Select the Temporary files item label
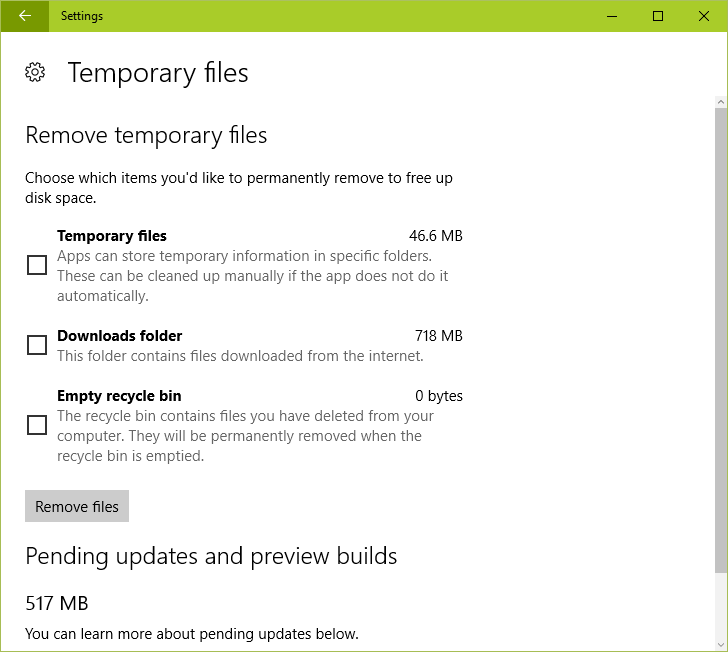Screen dimensions: 728x652 click(x=111, y=236)
